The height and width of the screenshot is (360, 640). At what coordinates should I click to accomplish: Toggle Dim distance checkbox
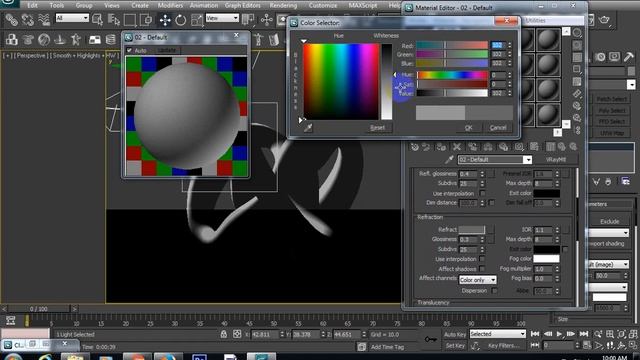click(x=492, y=202)
